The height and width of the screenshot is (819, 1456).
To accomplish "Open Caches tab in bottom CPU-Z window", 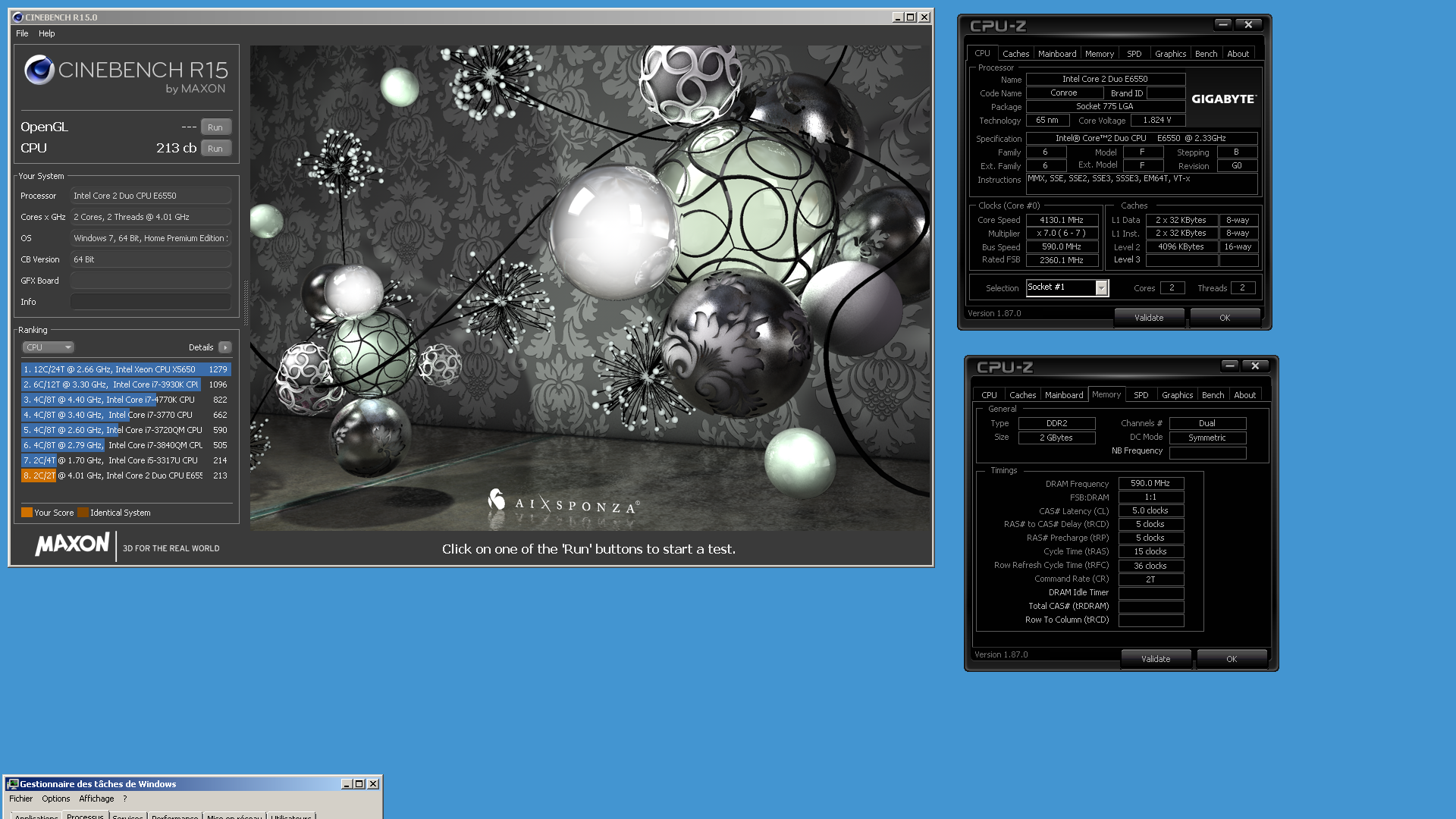I will pyautogui.click(x=1022, y=395).
